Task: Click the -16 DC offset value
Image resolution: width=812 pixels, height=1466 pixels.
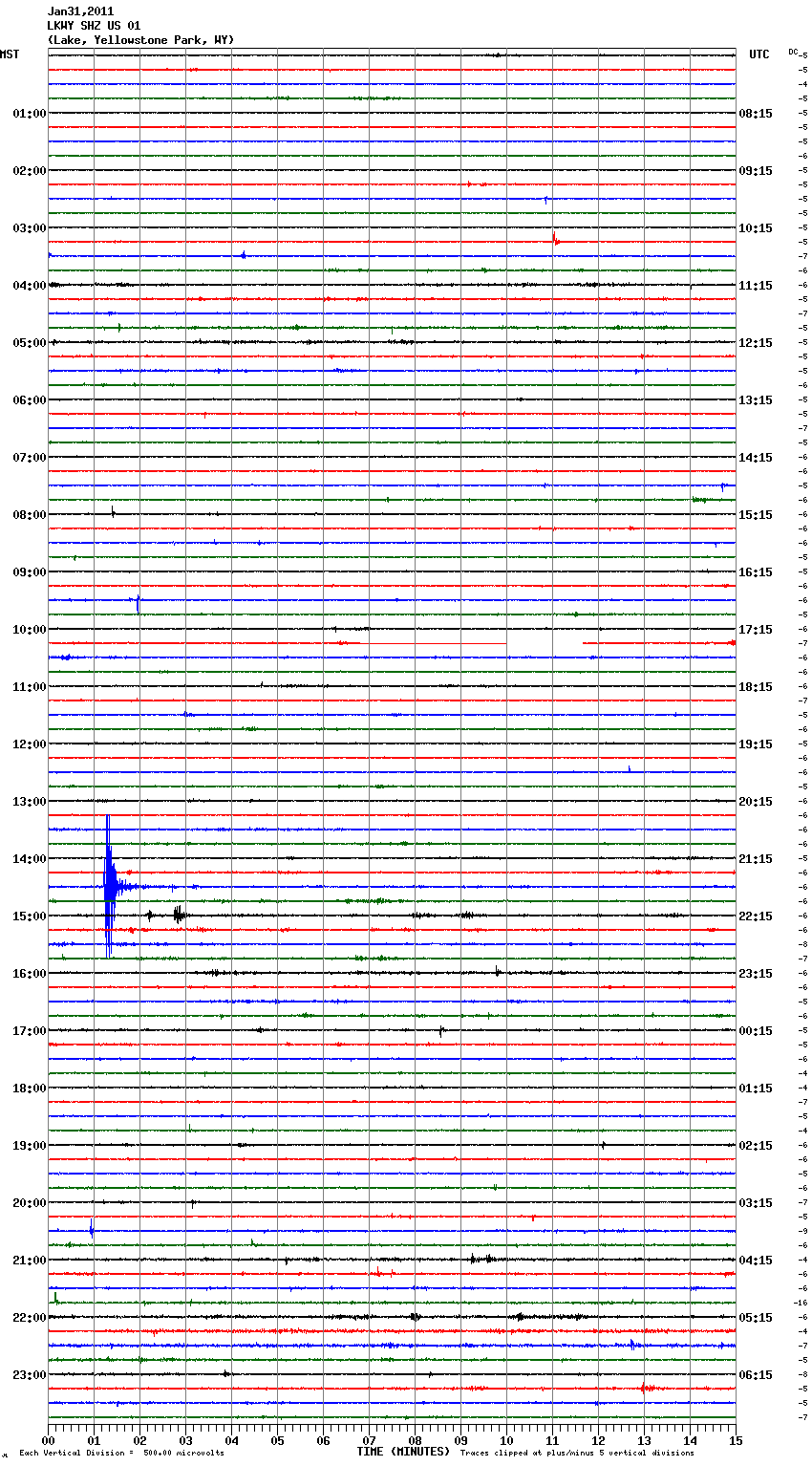Action: pyautogui.click(x=801, y=1303)
